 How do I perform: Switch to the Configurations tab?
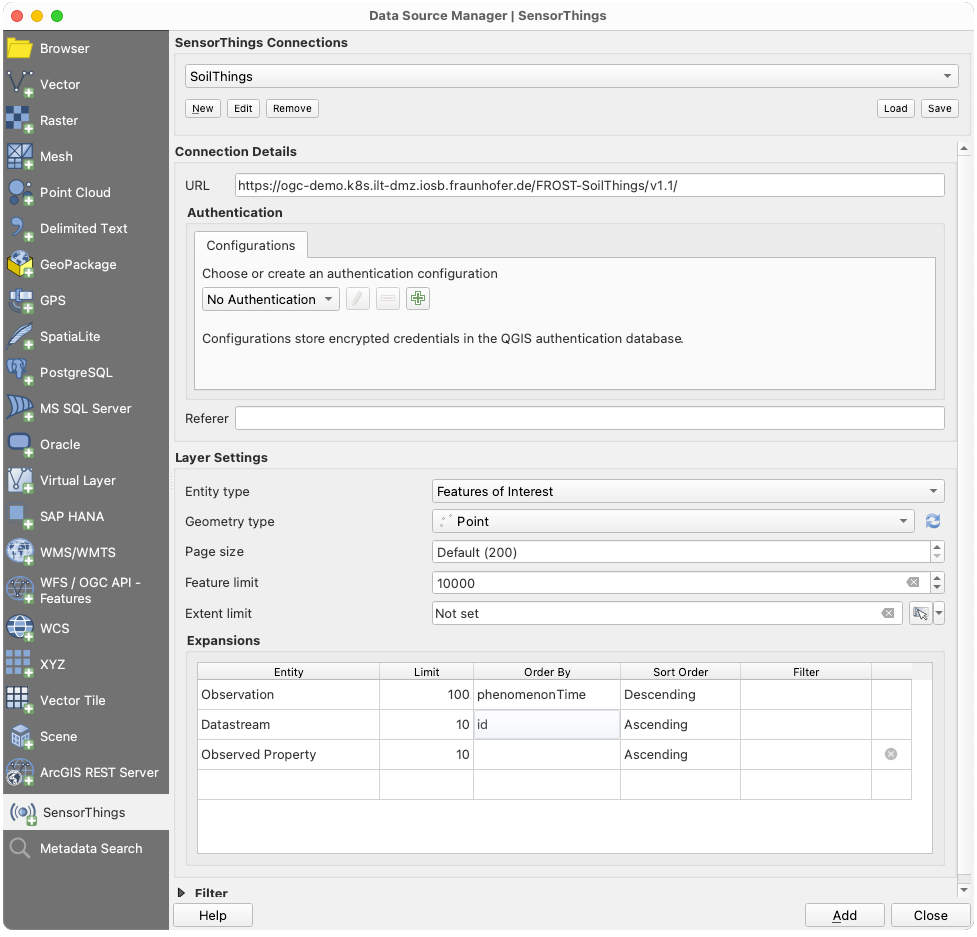tap(250, 245)
